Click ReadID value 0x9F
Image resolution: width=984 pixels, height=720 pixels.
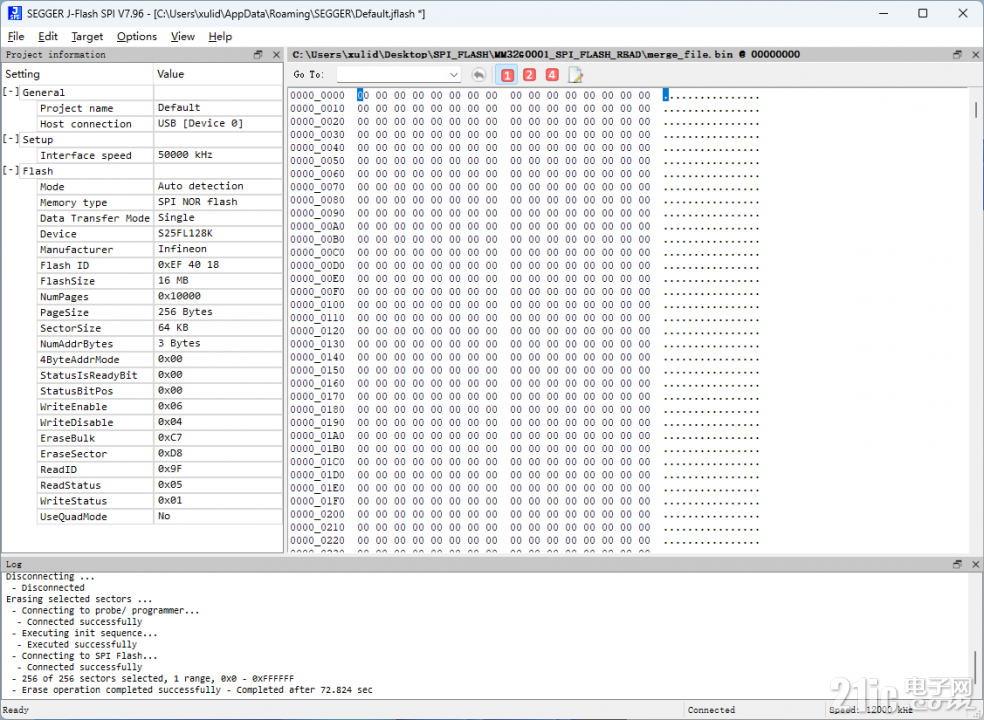click(169, 468)
